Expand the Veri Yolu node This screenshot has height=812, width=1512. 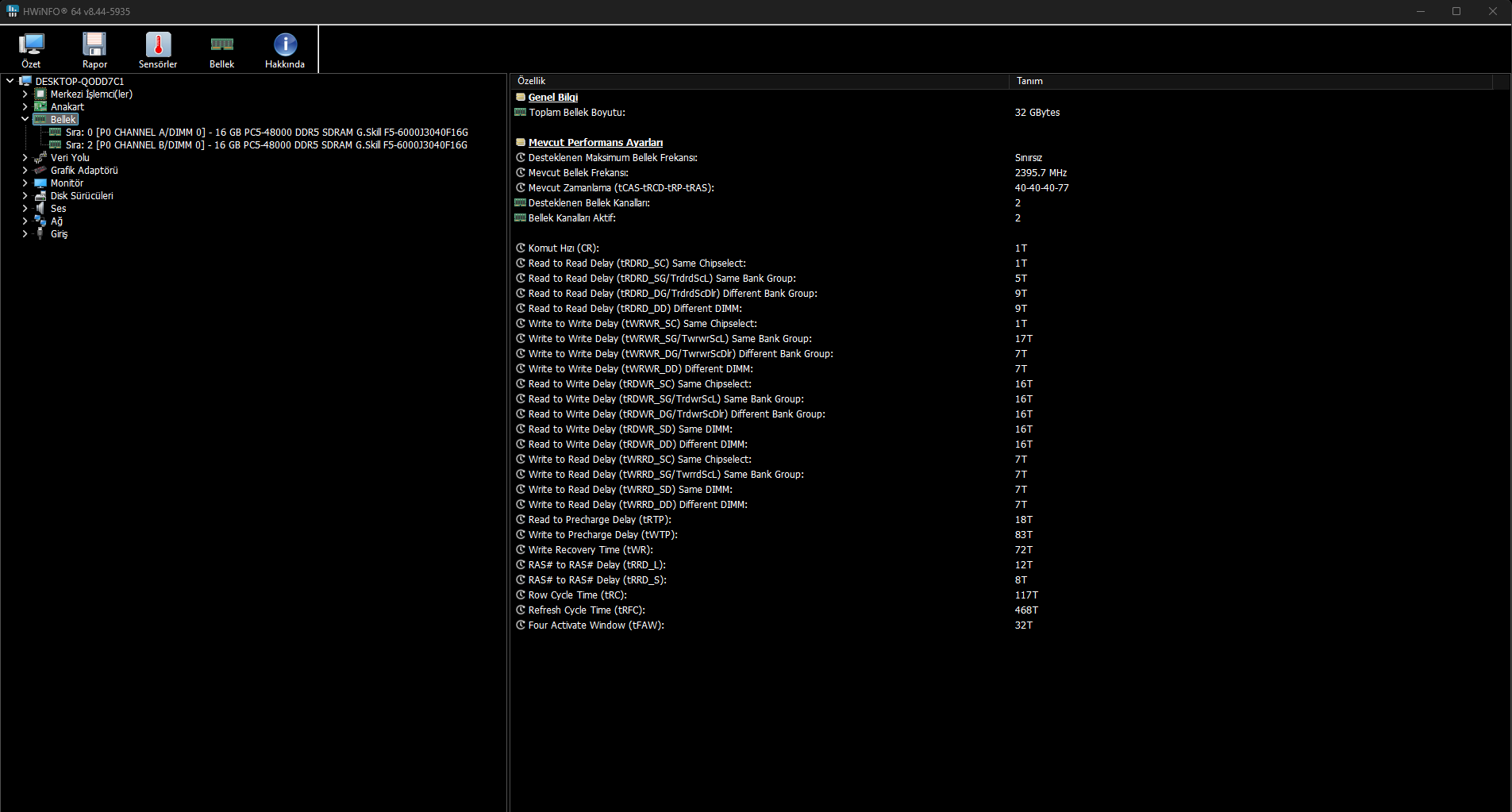(25, 157)
